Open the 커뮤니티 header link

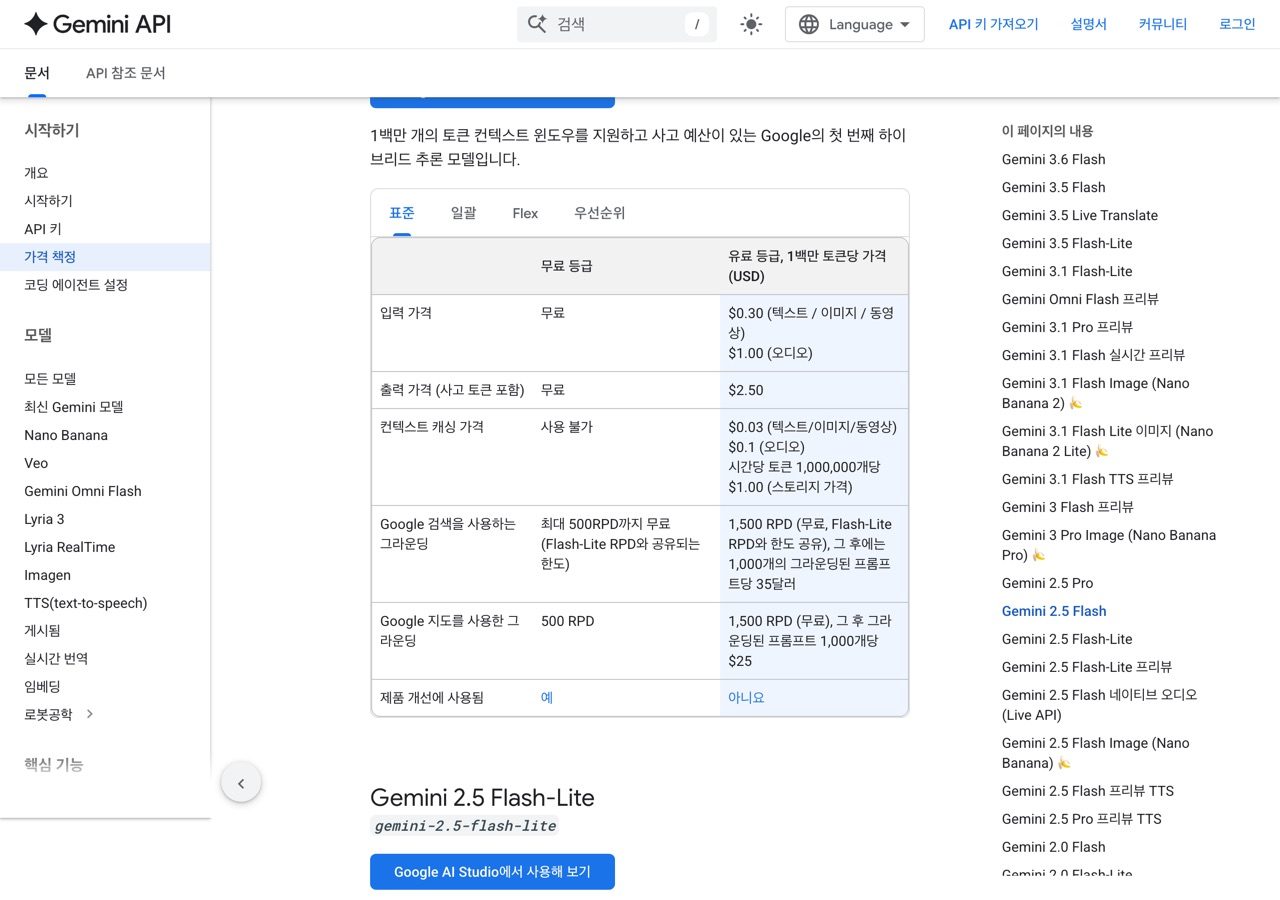tap(1163, 24)
